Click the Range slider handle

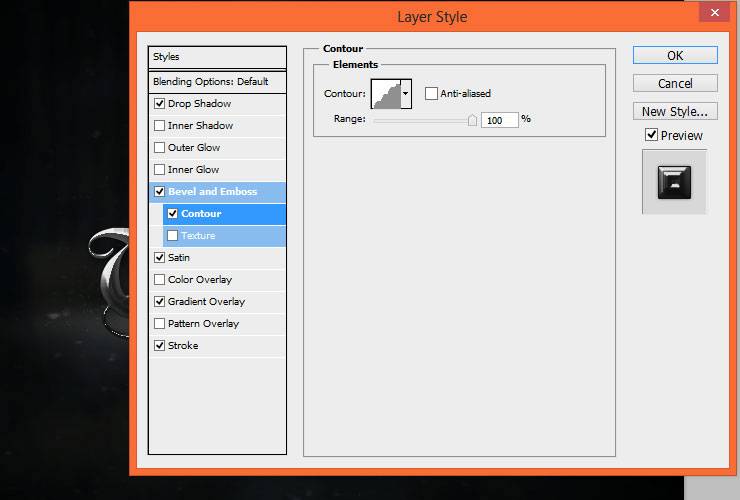click(472, 120)
